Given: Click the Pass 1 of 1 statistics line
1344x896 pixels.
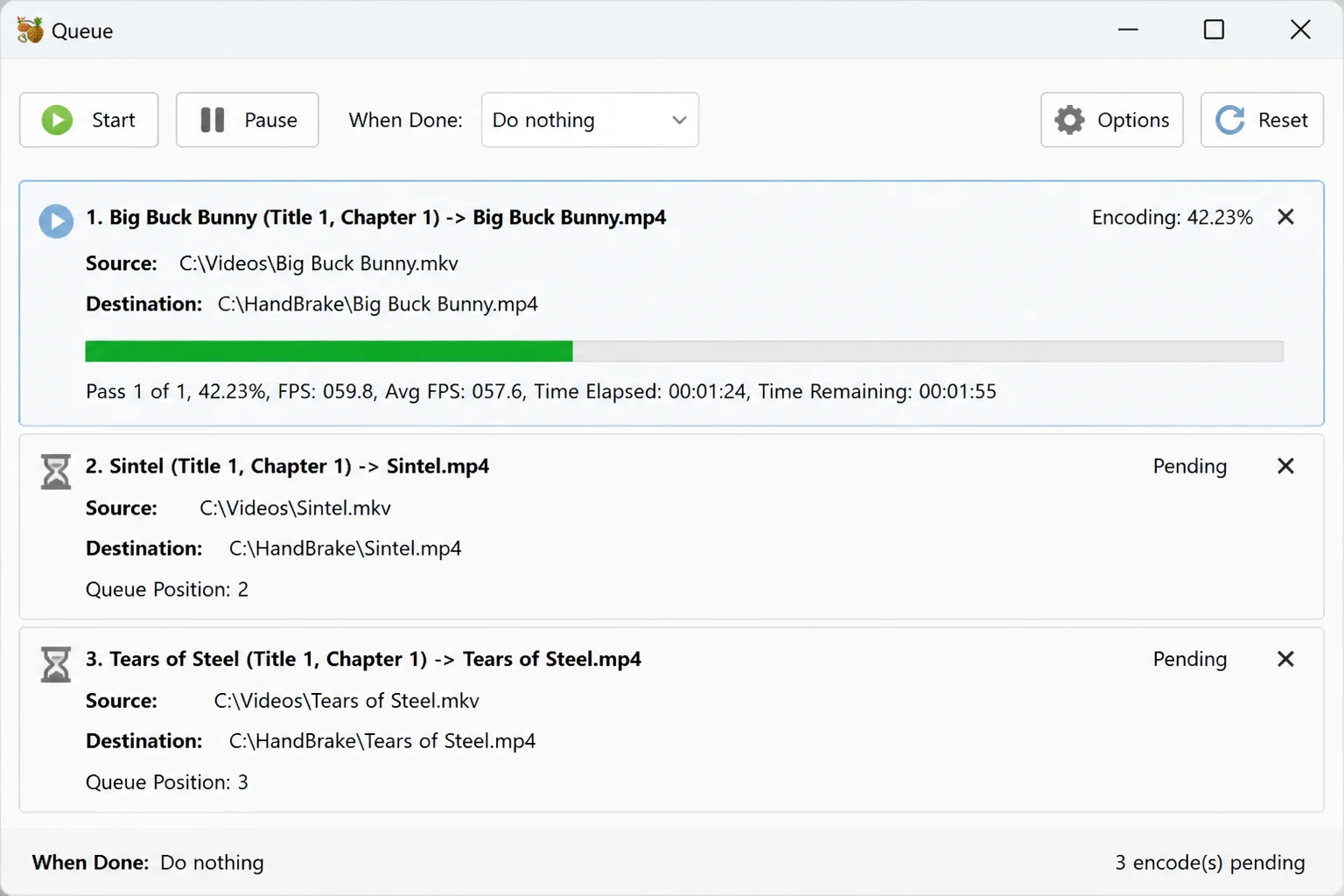Looking at the screenshot, I should tap(541, 391).
